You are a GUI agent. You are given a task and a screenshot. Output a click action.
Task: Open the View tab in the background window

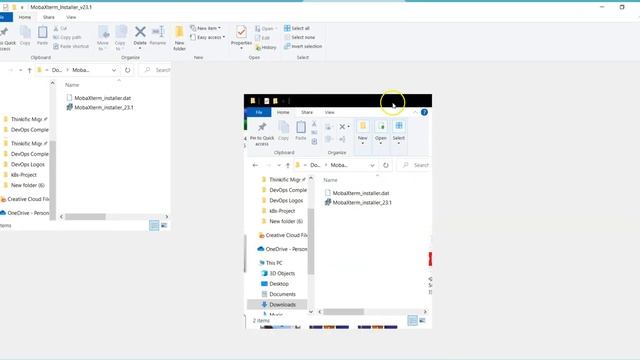click(x=71, y=17)
